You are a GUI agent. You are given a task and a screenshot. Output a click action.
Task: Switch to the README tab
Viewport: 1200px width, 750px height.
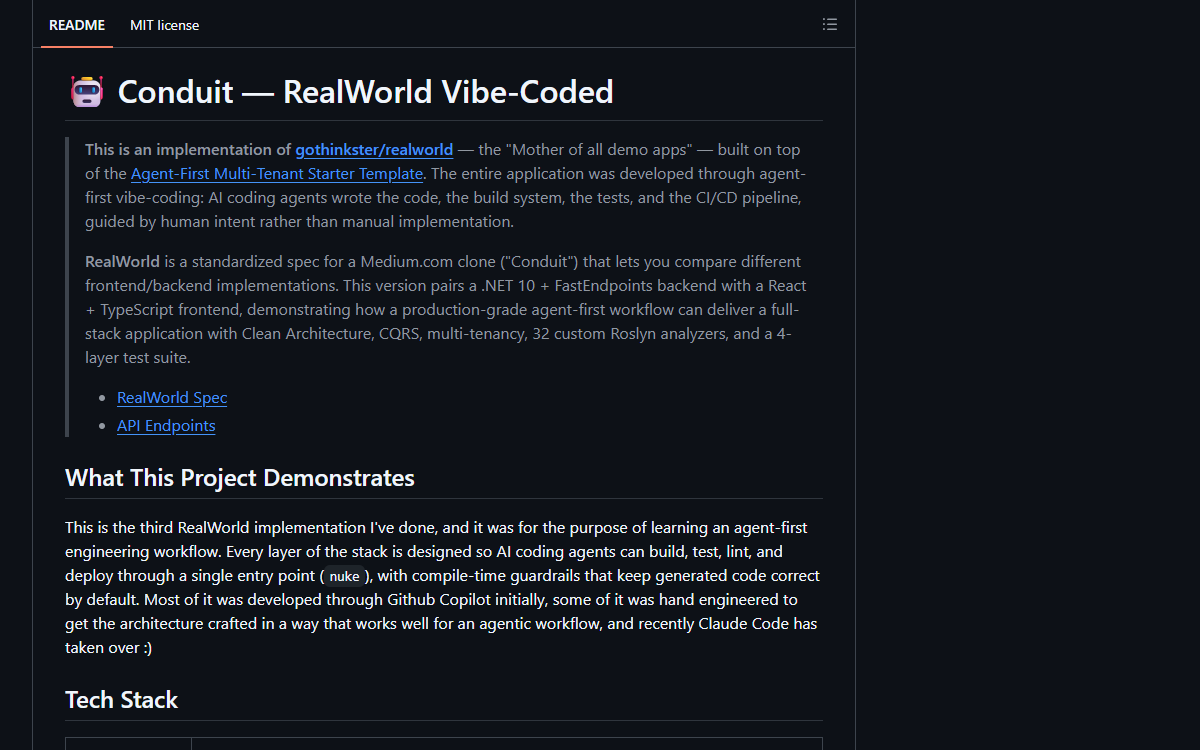[x=77, y=25]
